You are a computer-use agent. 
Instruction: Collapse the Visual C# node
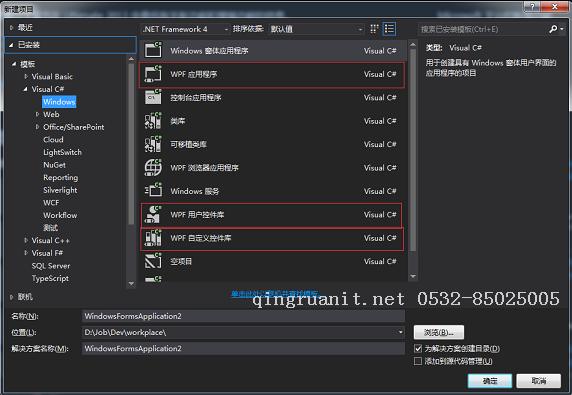(x=26, y=89)
